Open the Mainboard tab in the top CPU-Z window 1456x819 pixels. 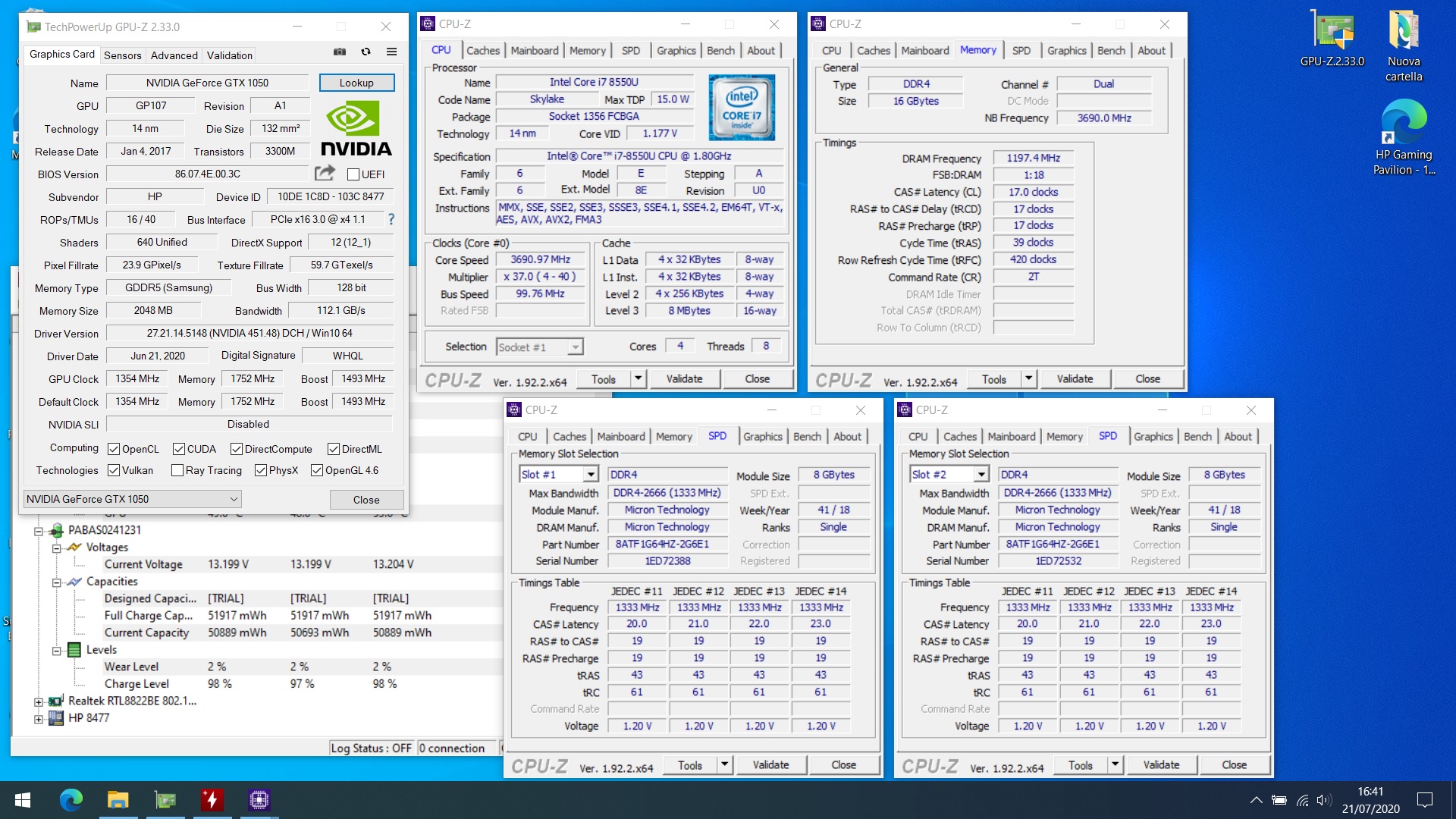pos(534,51)
